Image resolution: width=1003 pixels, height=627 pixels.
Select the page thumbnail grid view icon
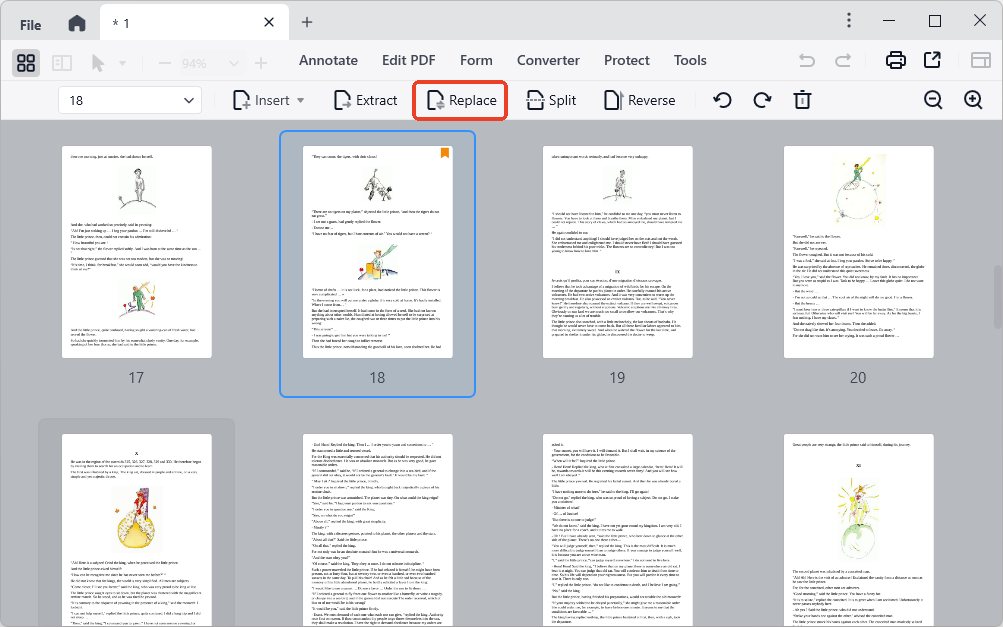coord(25,62)
